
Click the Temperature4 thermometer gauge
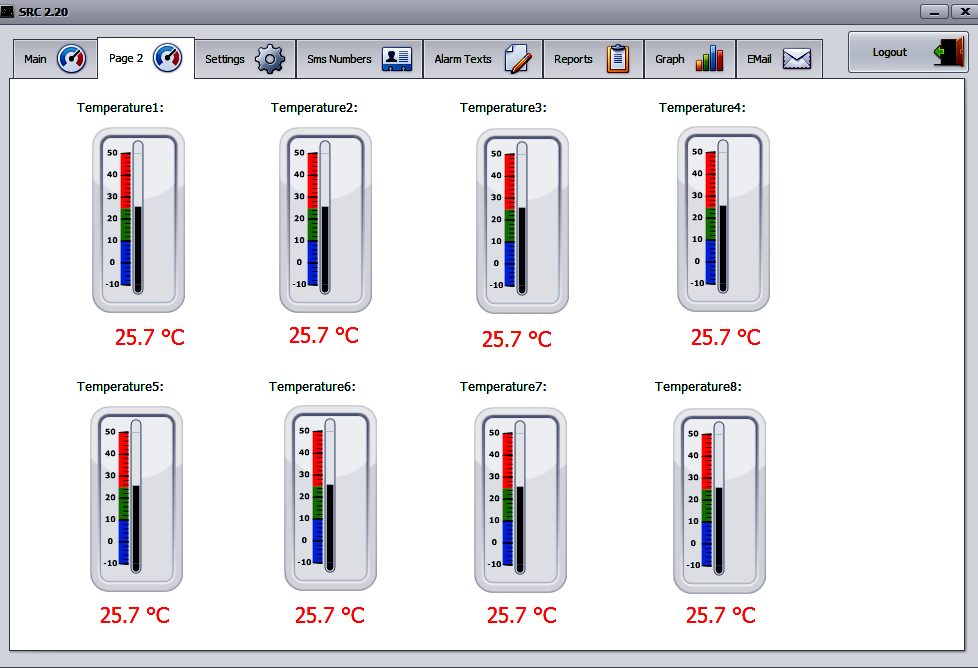click(723, 218)
